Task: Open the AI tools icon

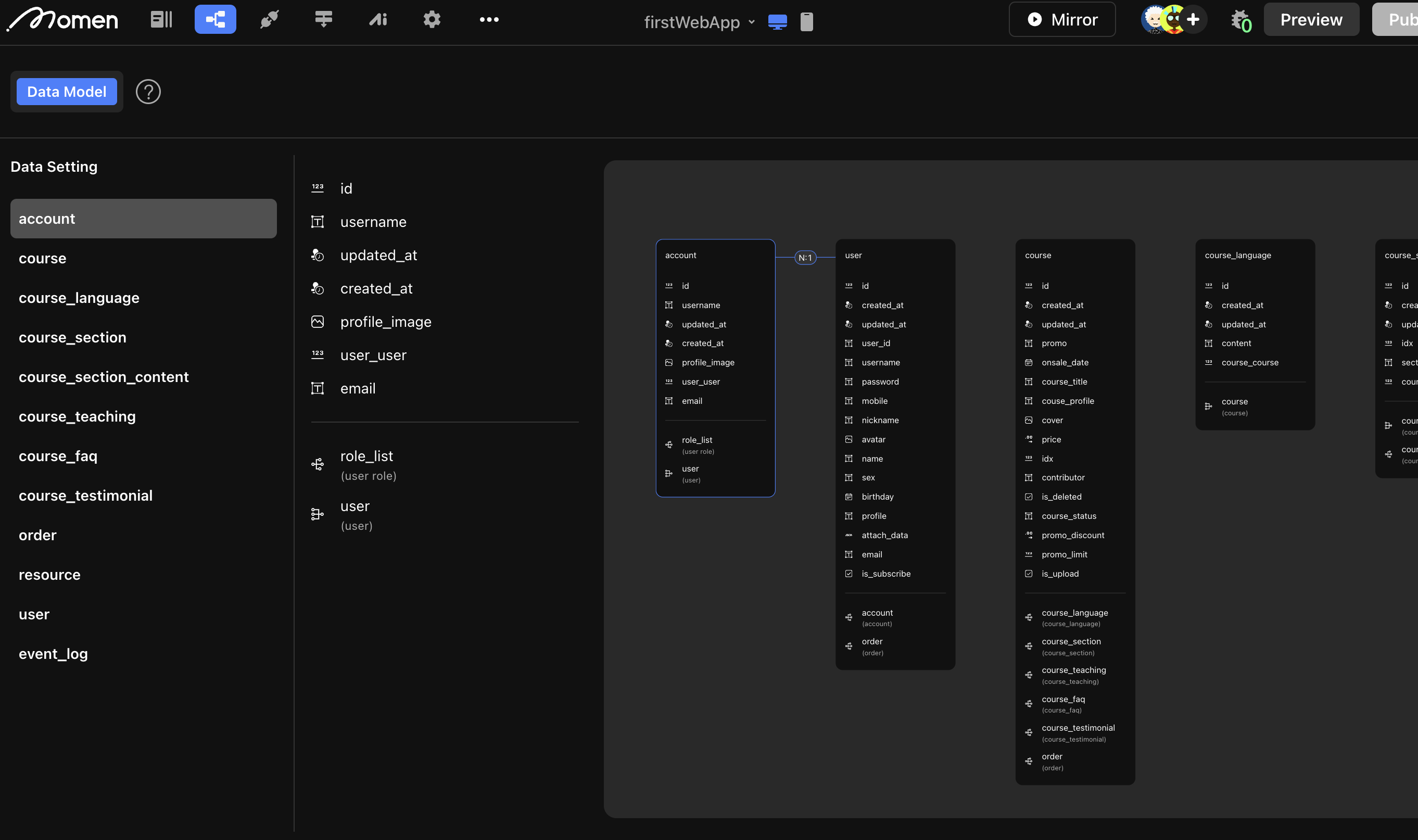Action: click(377, 20)
